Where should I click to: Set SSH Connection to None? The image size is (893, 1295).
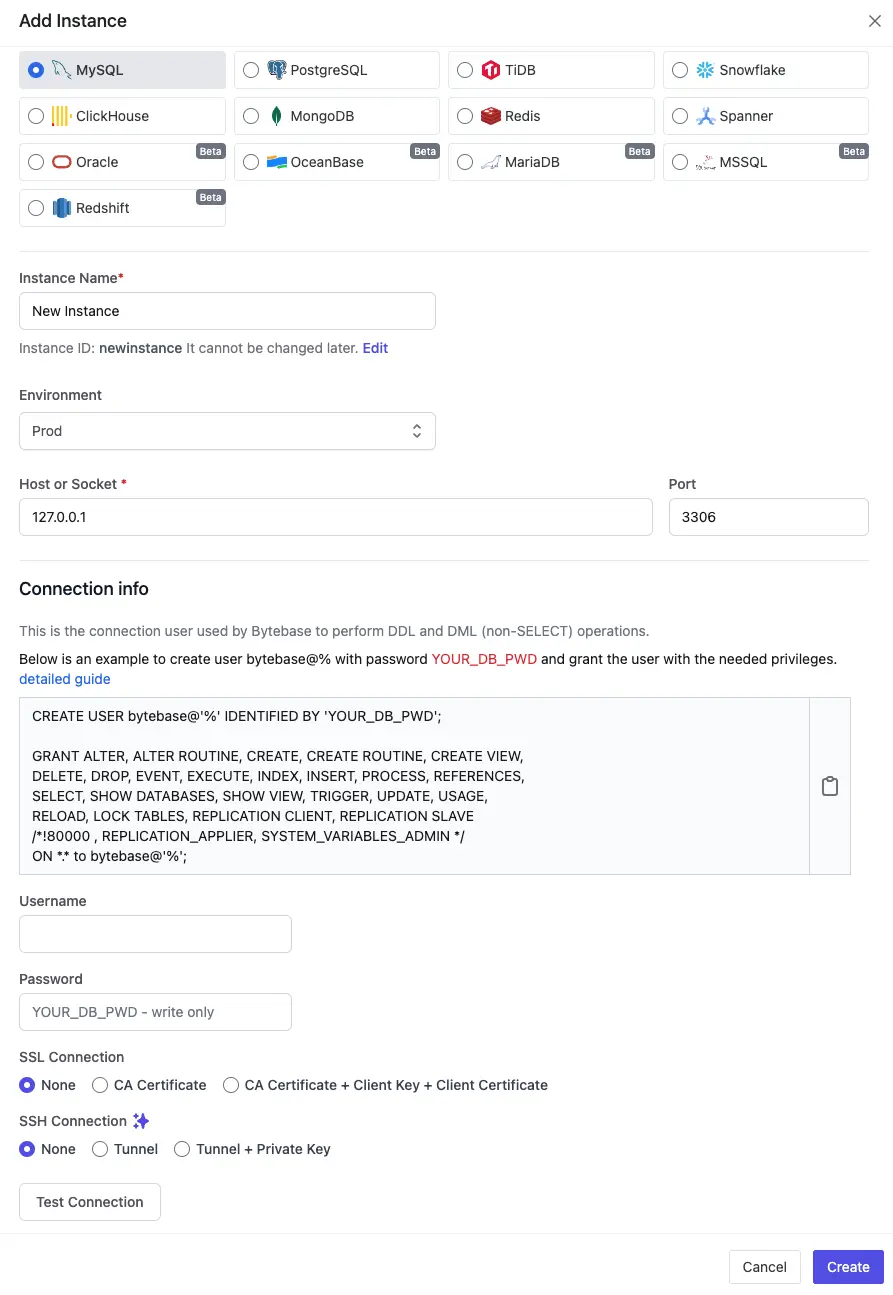[27, 1149]
